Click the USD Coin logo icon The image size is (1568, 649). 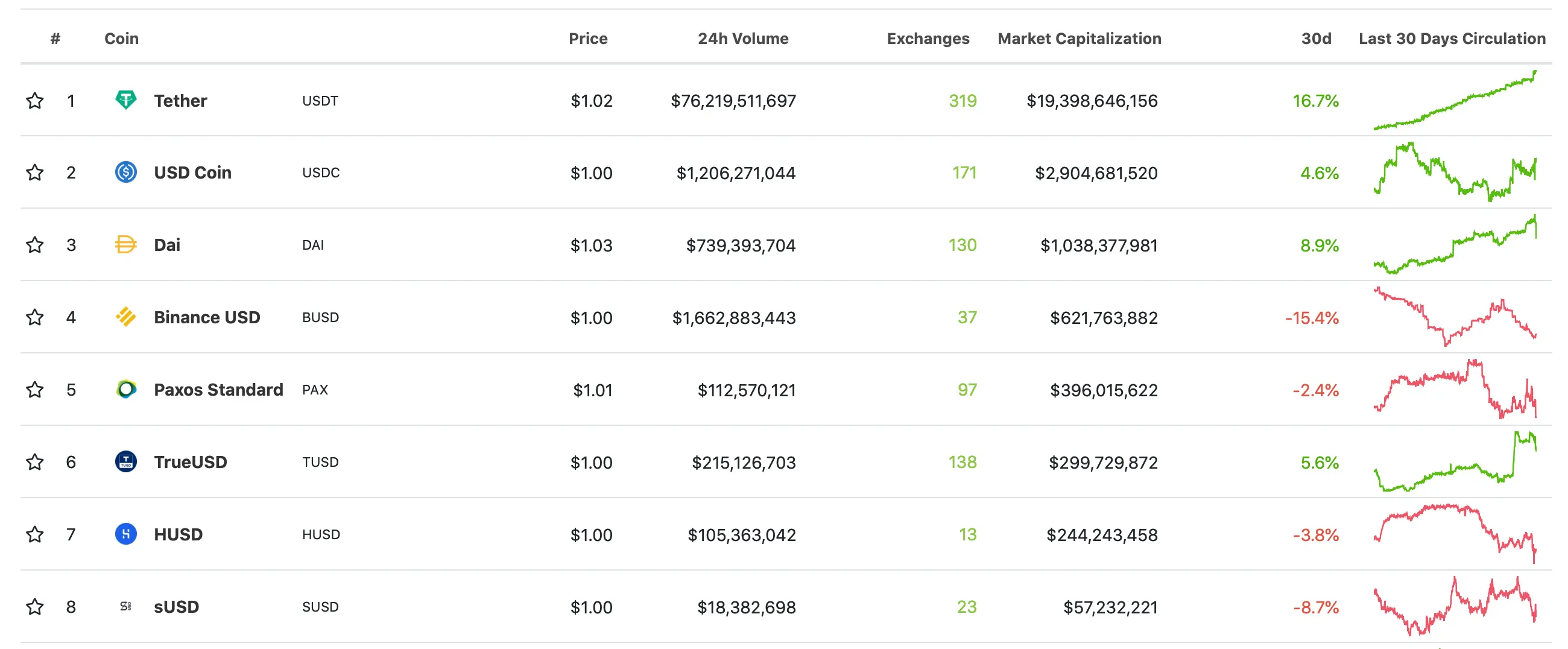(126, 173)
